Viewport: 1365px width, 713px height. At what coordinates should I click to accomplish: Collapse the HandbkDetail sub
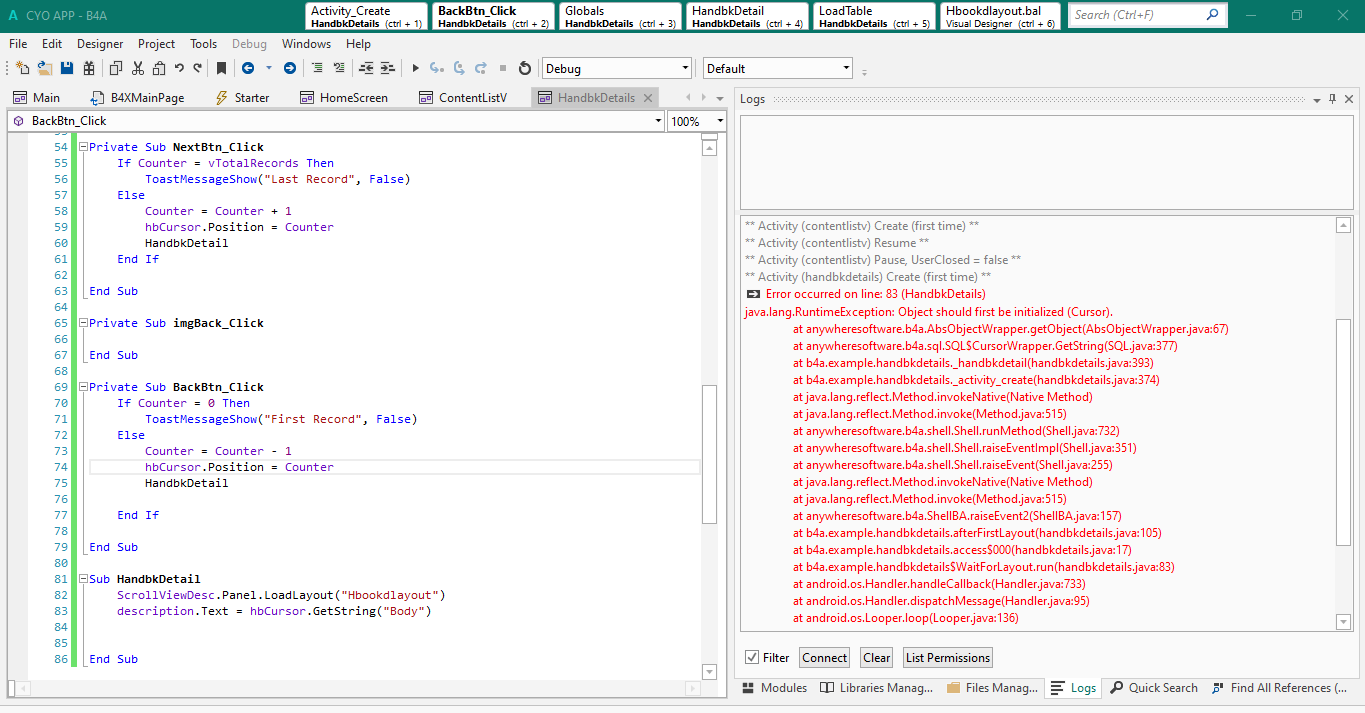click(84, 579)
